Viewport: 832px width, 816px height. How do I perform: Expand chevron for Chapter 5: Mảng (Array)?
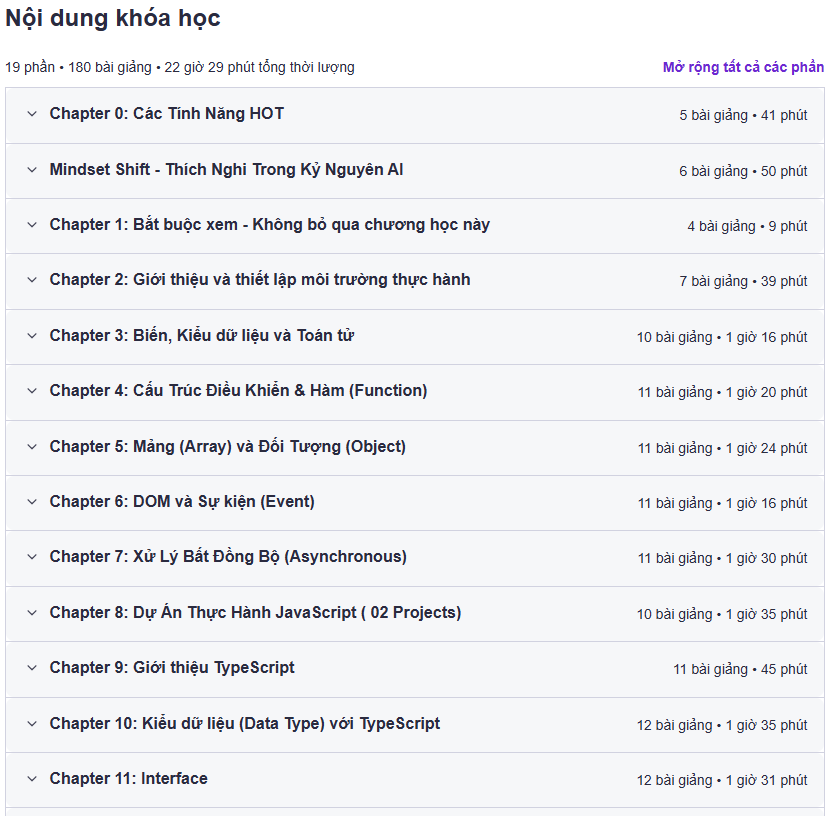(32, 447)
